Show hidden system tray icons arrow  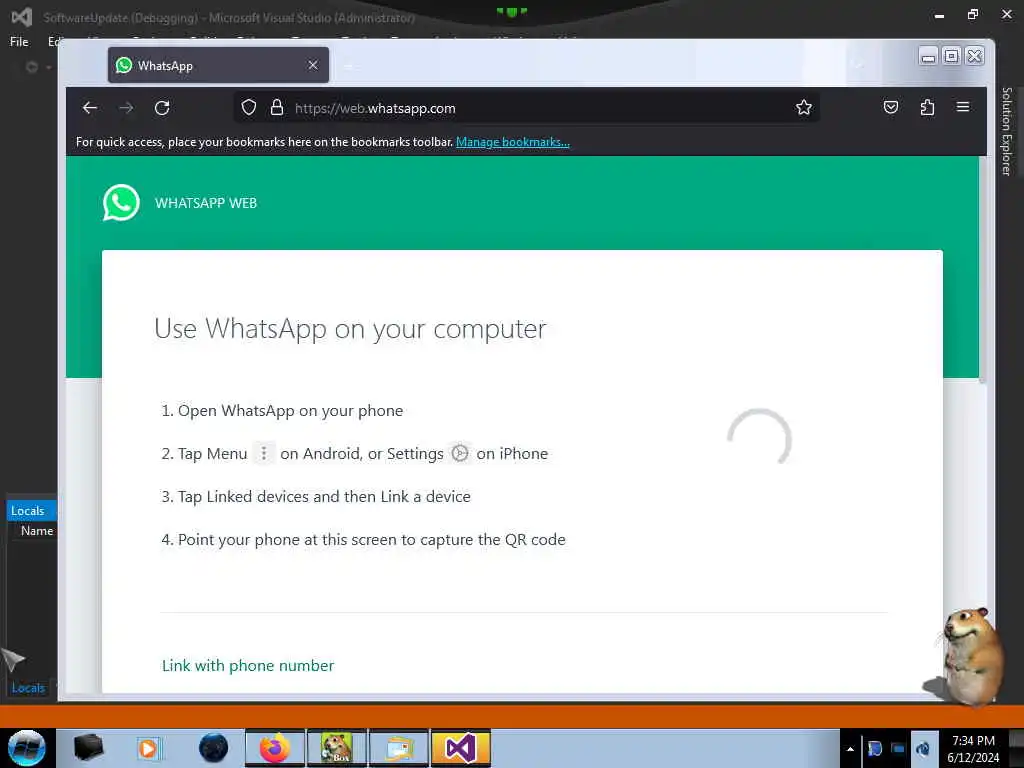tap(850, 749)
